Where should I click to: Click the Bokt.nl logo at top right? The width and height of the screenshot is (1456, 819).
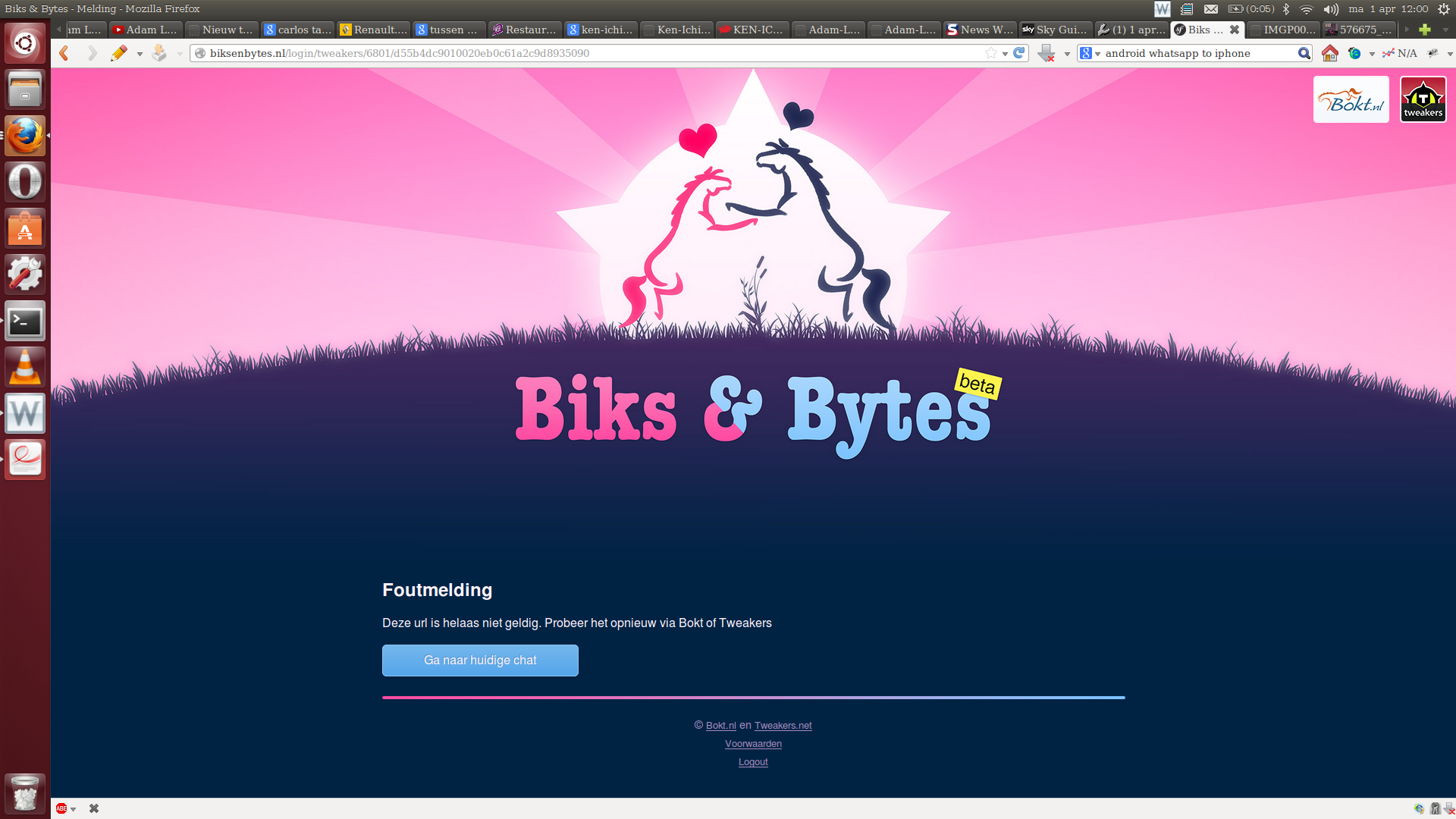click(1351, 99)
